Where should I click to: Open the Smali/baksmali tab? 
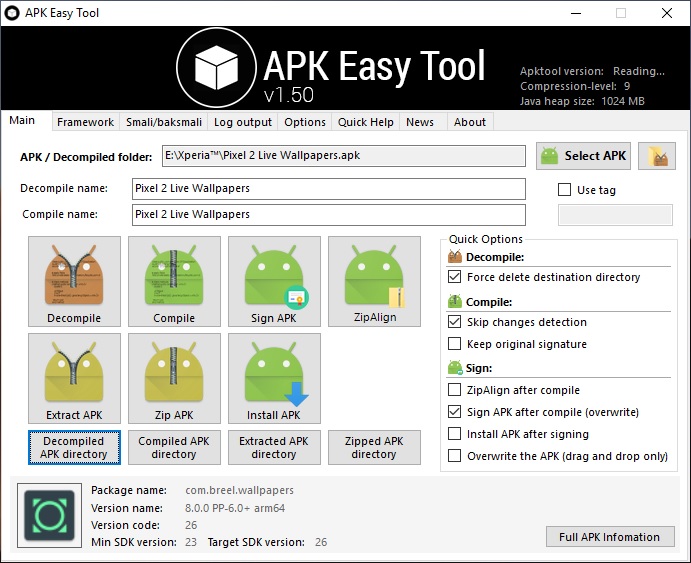164,122
